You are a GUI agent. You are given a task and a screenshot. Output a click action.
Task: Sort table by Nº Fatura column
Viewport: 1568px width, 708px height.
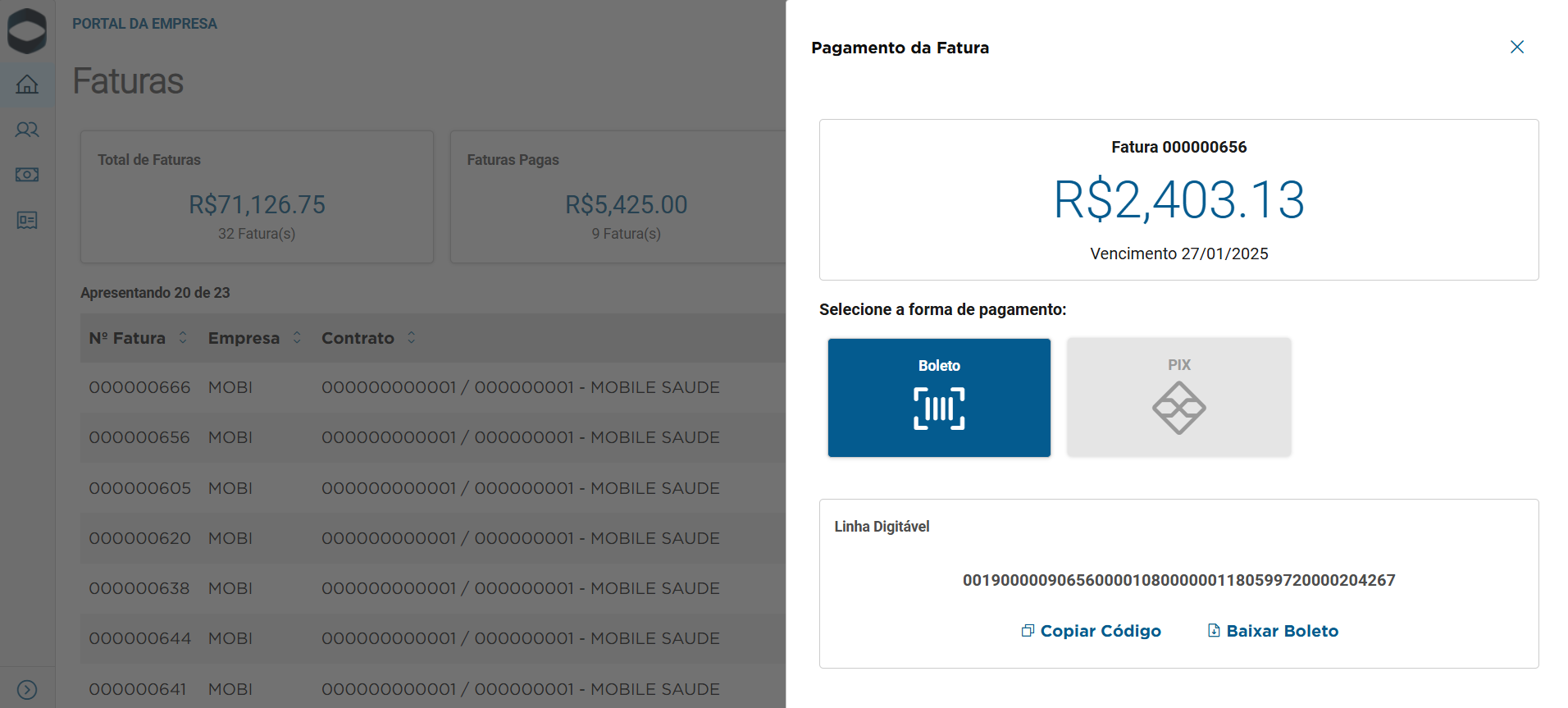tap(183, 338)
